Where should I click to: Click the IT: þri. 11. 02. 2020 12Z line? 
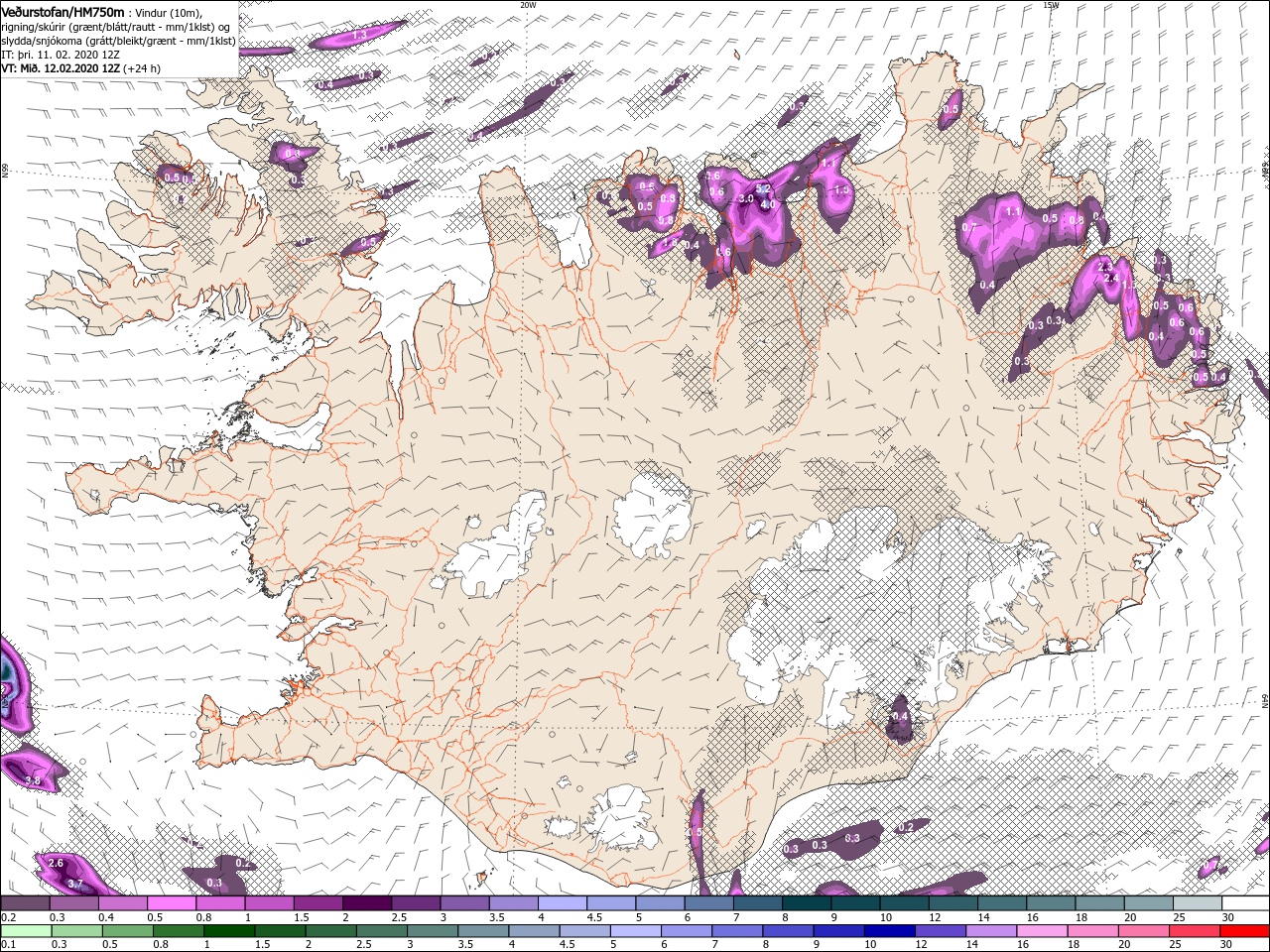[x=61, y=55]
